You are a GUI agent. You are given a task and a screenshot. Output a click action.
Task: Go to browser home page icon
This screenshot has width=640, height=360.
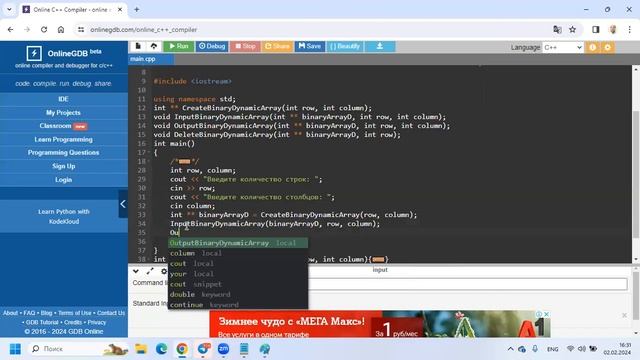[x=61, y=29]
